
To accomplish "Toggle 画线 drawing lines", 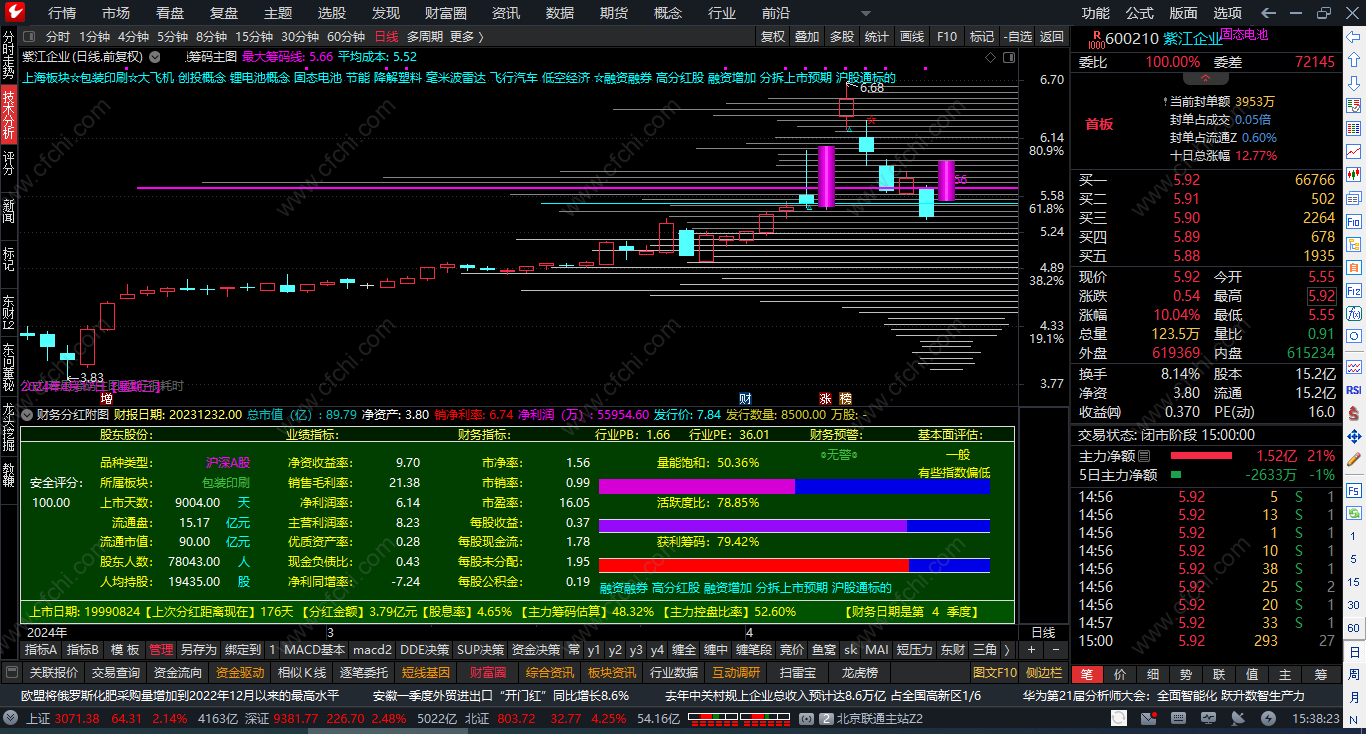I will point(912,36).
